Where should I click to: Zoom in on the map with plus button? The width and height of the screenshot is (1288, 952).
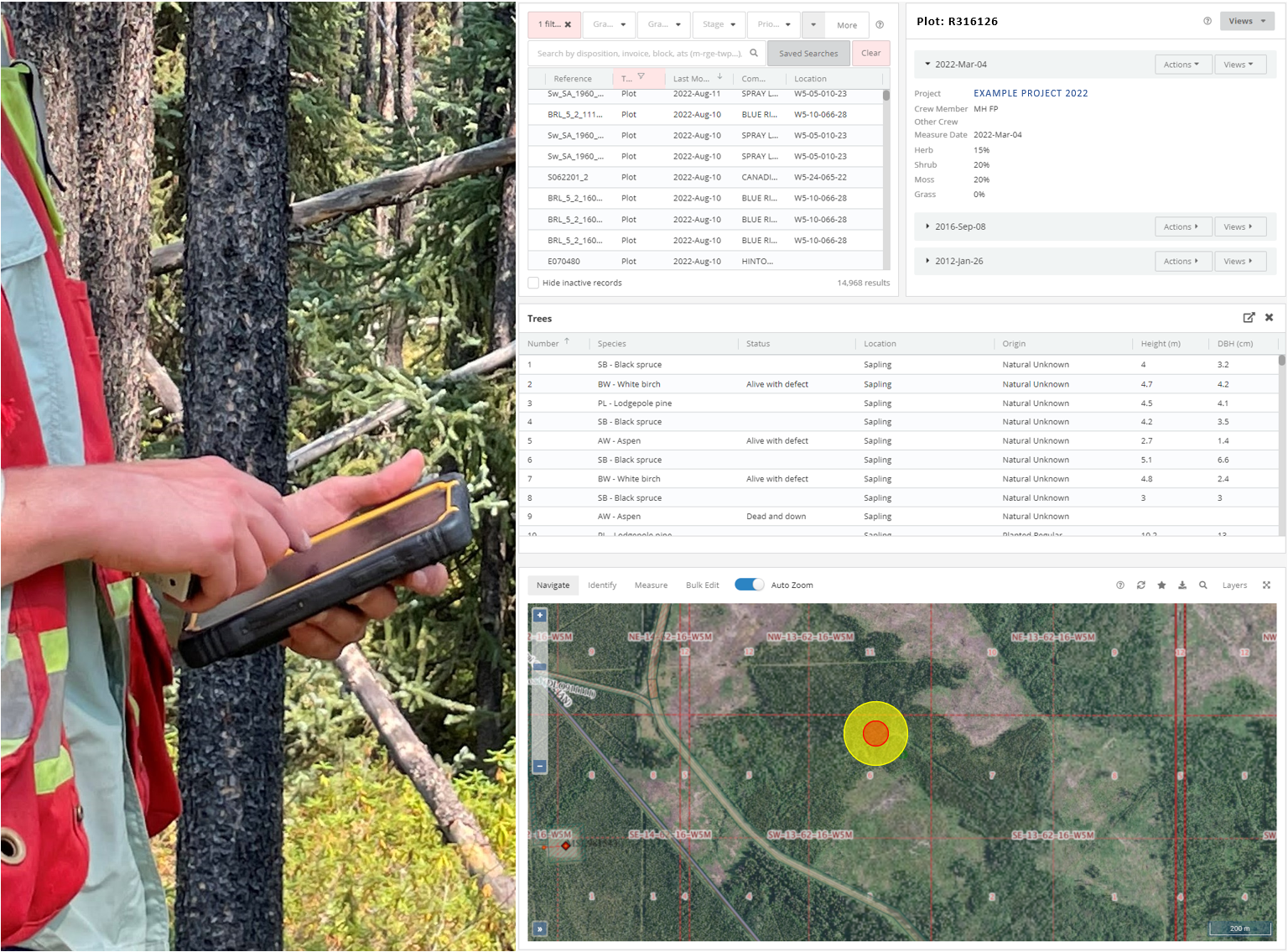point(540,616)
